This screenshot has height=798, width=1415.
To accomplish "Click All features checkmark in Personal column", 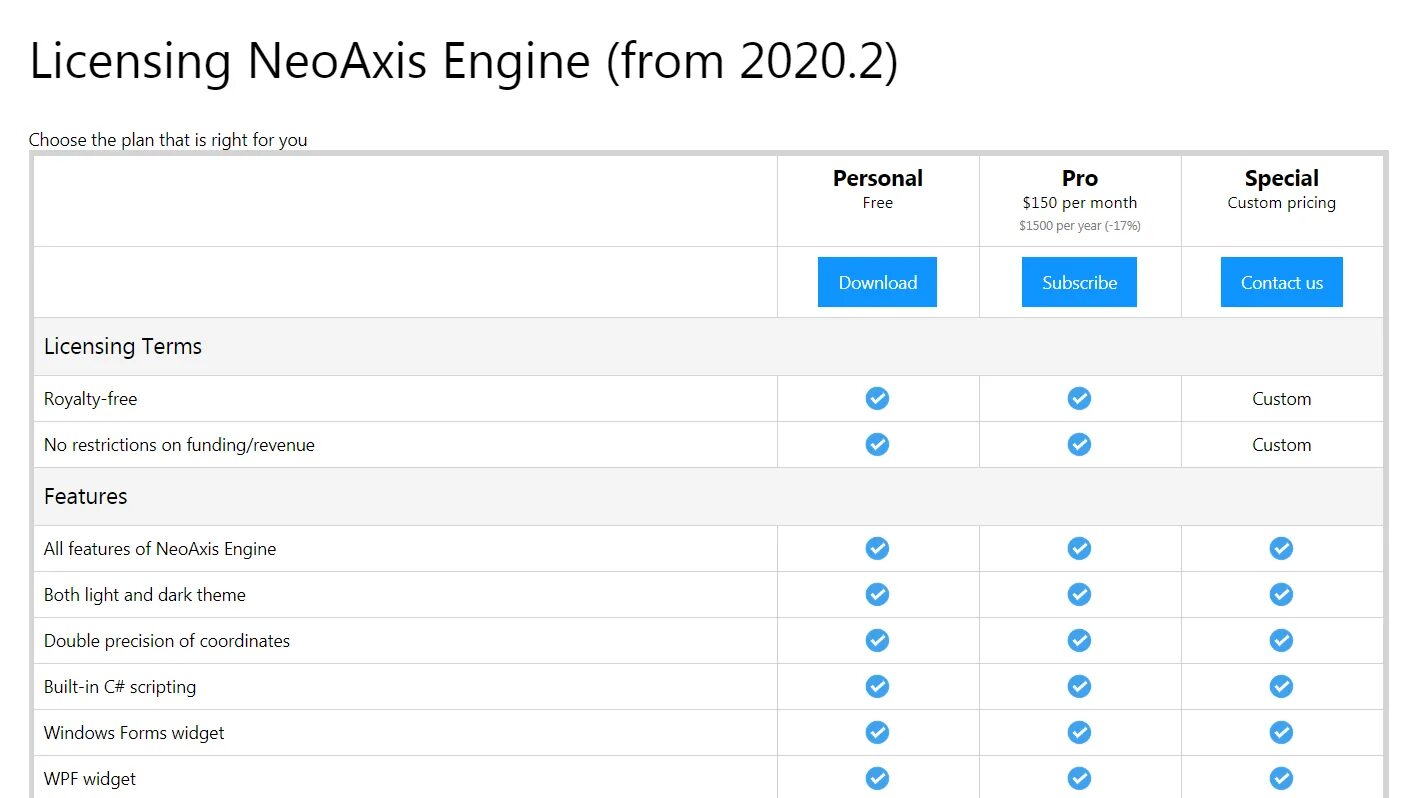I will tap(877, 548).
